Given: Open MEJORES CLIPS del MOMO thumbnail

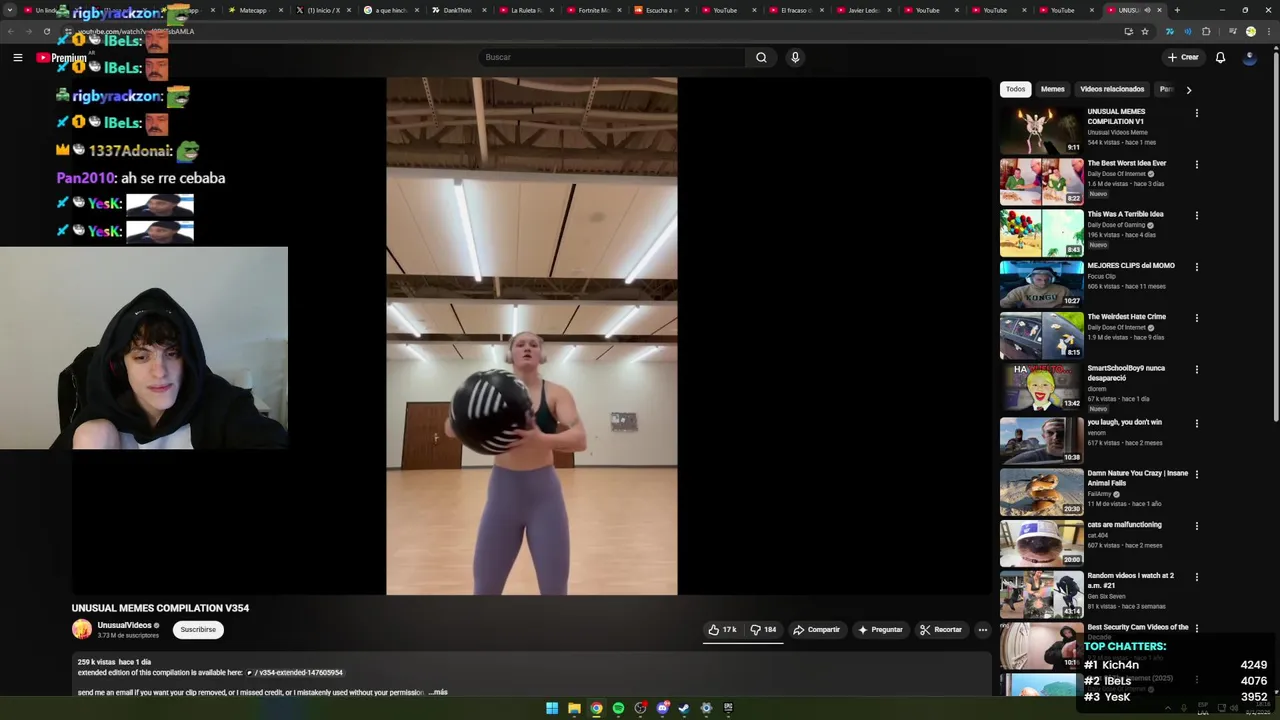Looking at the screenshot, I should click(x=1041, y=284).
